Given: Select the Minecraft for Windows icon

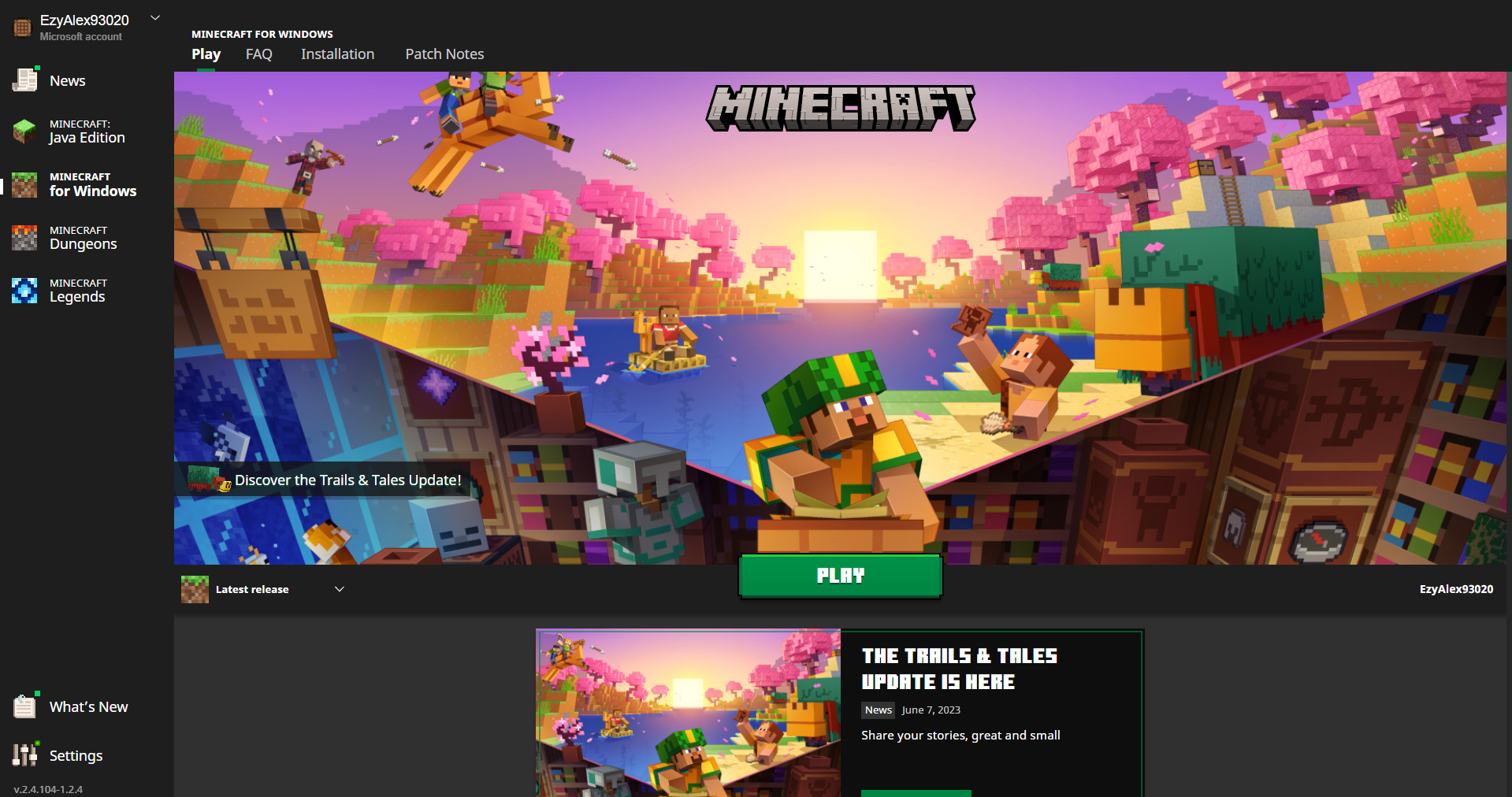Looking at the screenshot, I should click(24, 184).
